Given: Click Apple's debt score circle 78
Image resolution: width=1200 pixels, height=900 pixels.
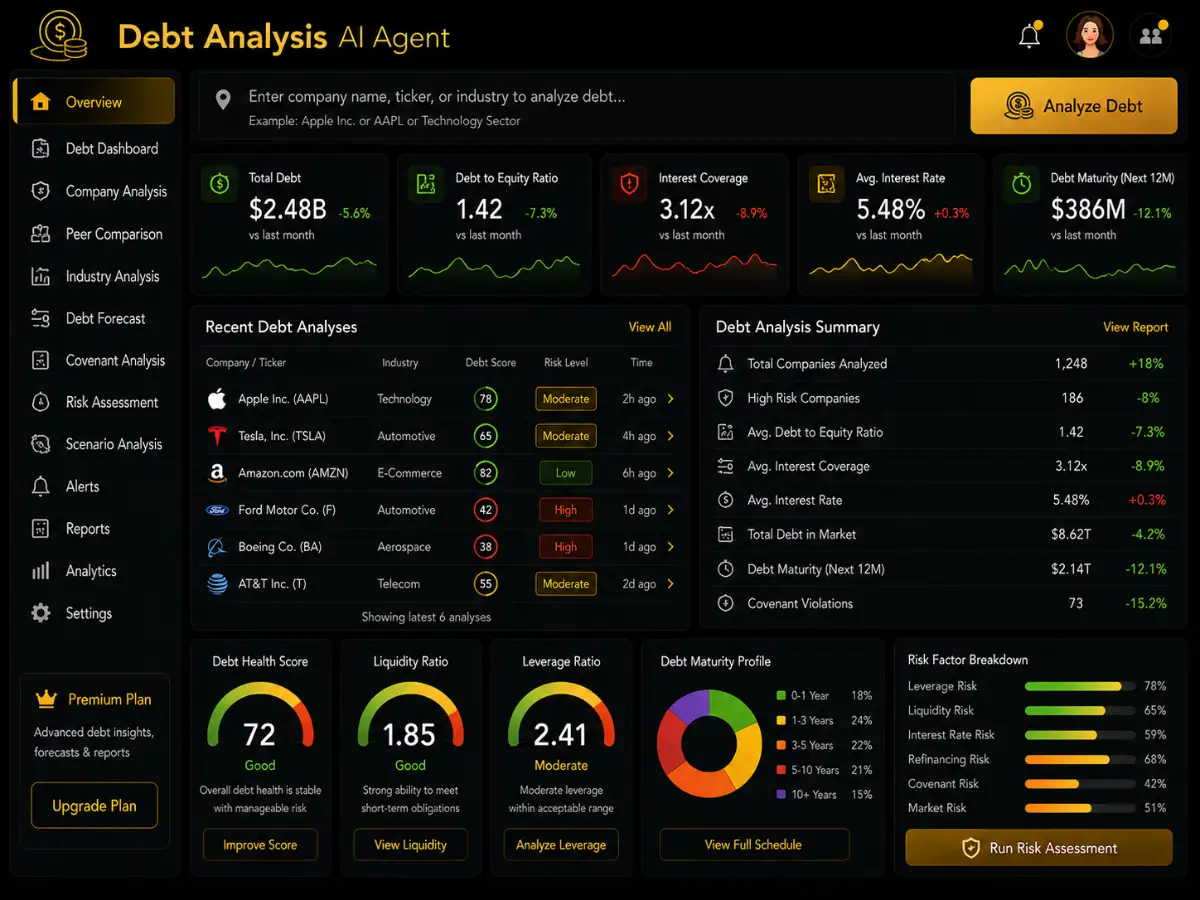Looking at the screenshot, I should (x=486, y=399).
